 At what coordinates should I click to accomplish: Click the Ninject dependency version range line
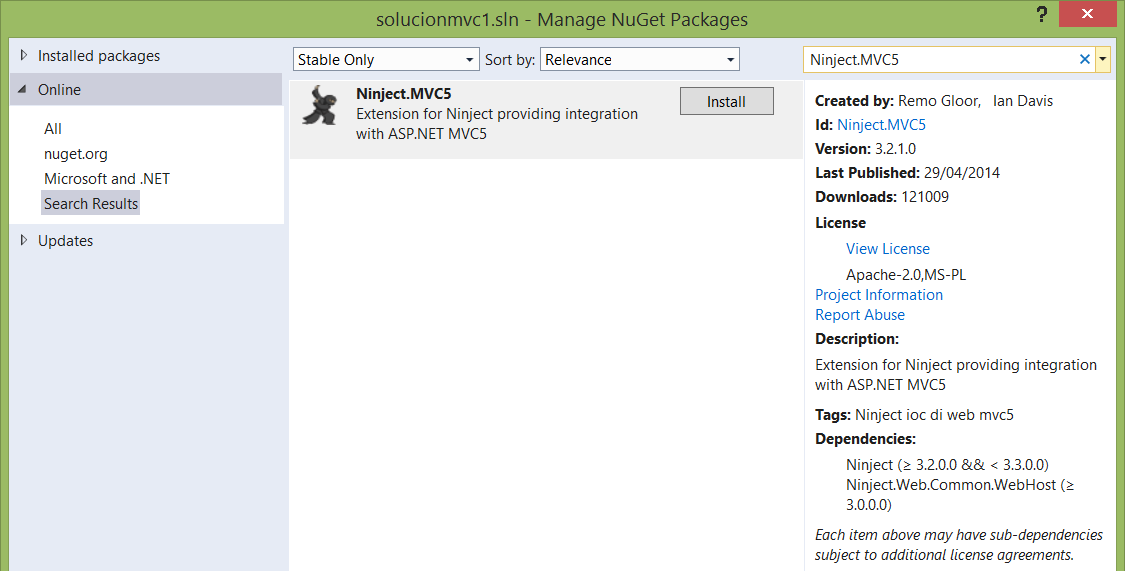click(x=947, y=465)
